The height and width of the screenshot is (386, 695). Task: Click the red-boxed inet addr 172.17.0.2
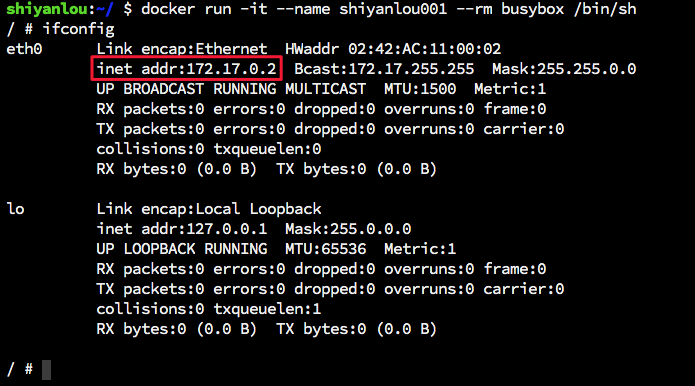tap(186, 68)
